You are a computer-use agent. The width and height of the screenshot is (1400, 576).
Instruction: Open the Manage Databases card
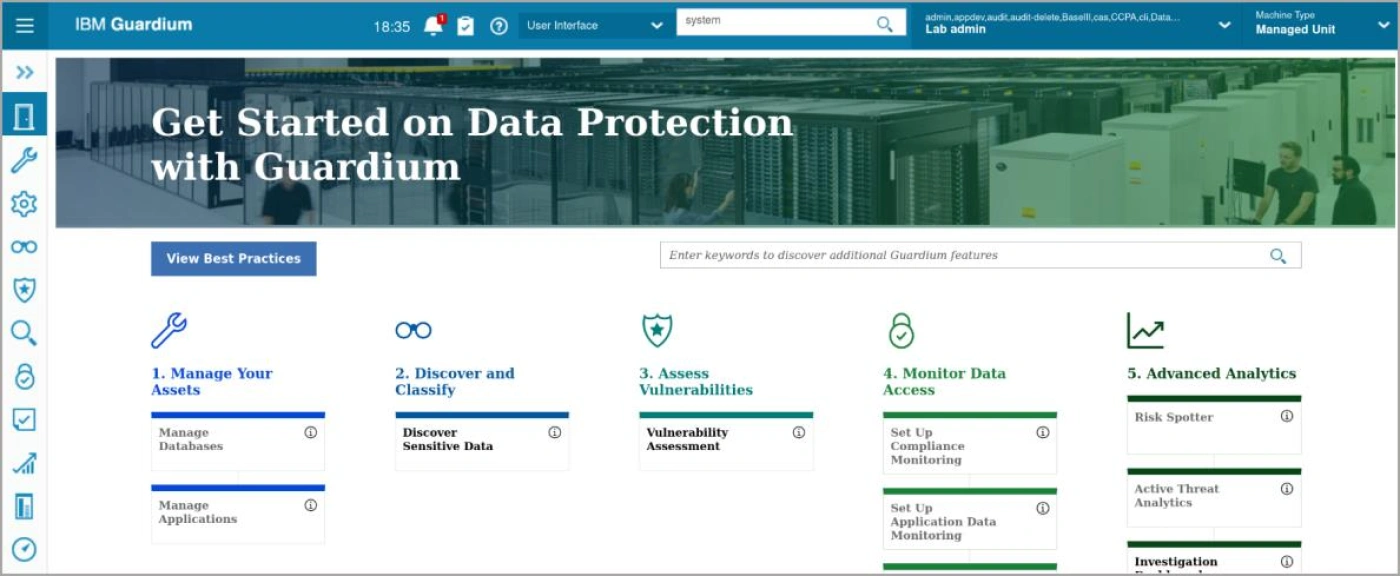pyautogui.click(x=238, y=441)
